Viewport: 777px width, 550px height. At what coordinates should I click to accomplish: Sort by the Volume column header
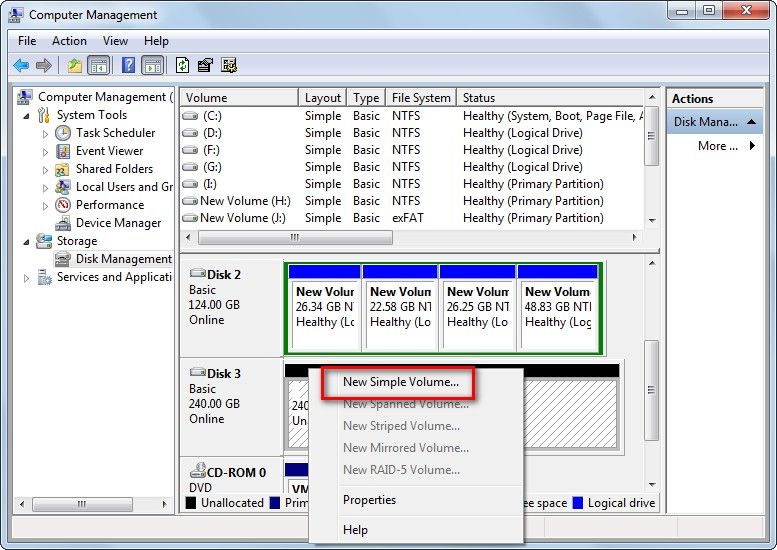point(239,98)
